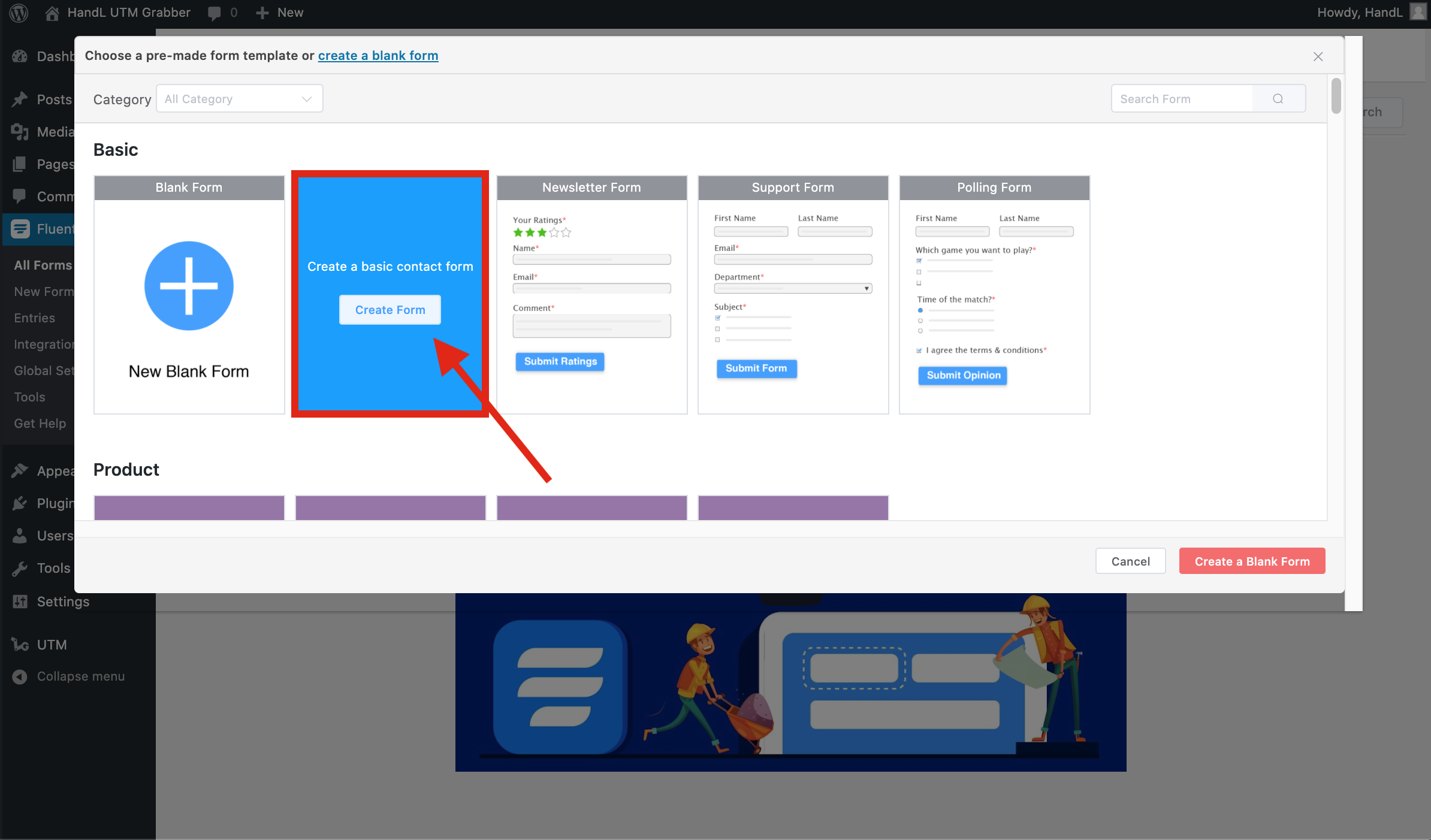The image size is (1431, 840).
Task: Click the Create Form button
Action: [x=390, y=310]
